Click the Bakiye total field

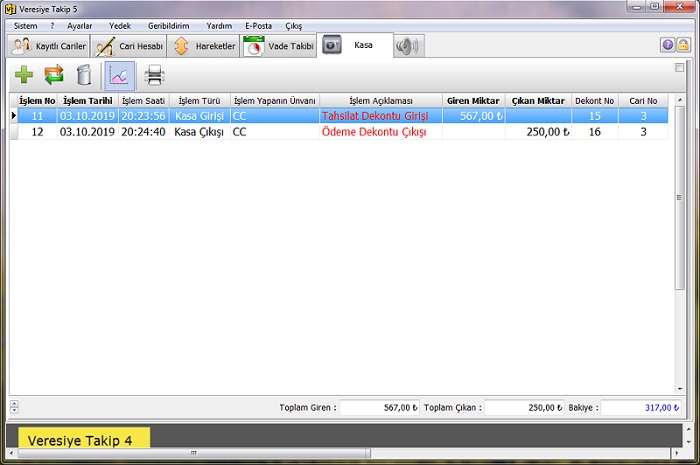[641, 407]
